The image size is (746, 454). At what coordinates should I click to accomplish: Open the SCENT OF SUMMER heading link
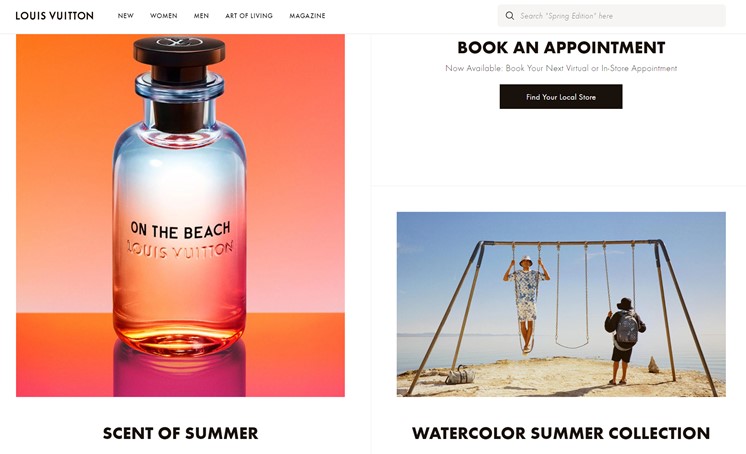point(180,433)
